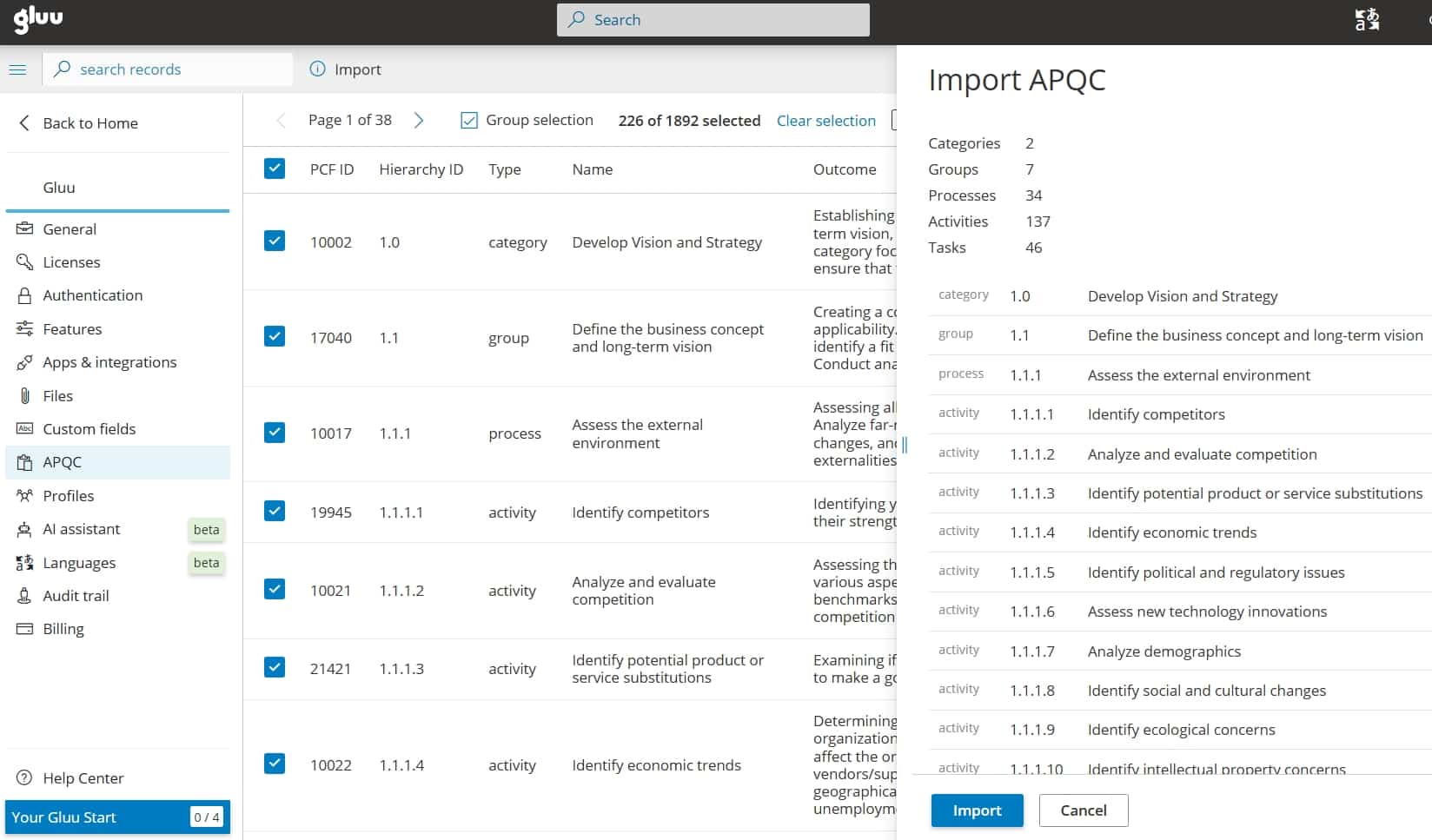The image size is (1432, 840).
Task: Uncheck the Identify competitors row checkbox
Action: (275, 511)
